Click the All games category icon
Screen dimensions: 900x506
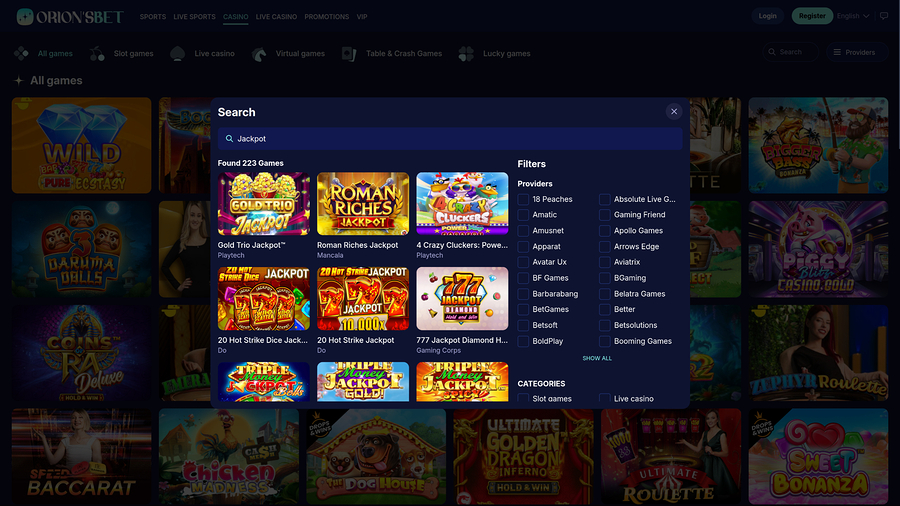pos(21,53)
